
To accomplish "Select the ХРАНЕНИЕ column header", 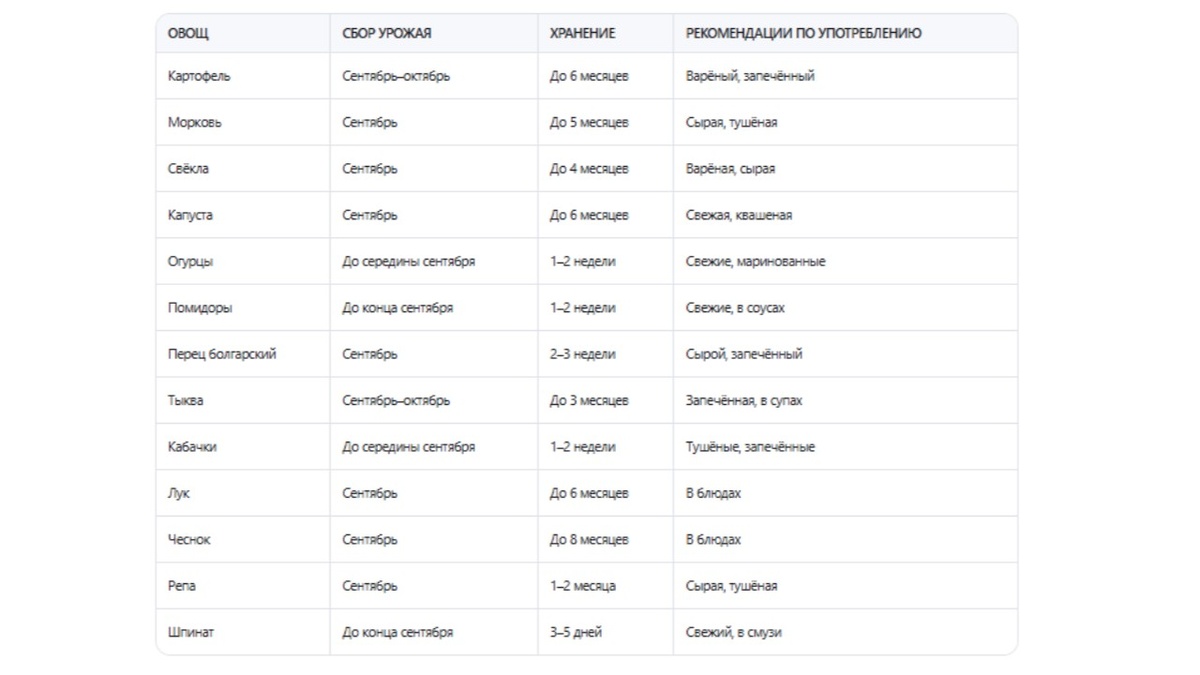I will click(x=582, y=33).
